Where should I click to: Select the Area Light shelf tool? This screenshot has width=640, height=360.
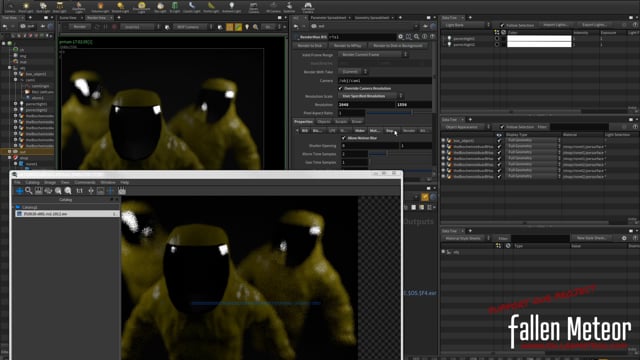coord(59,7)
